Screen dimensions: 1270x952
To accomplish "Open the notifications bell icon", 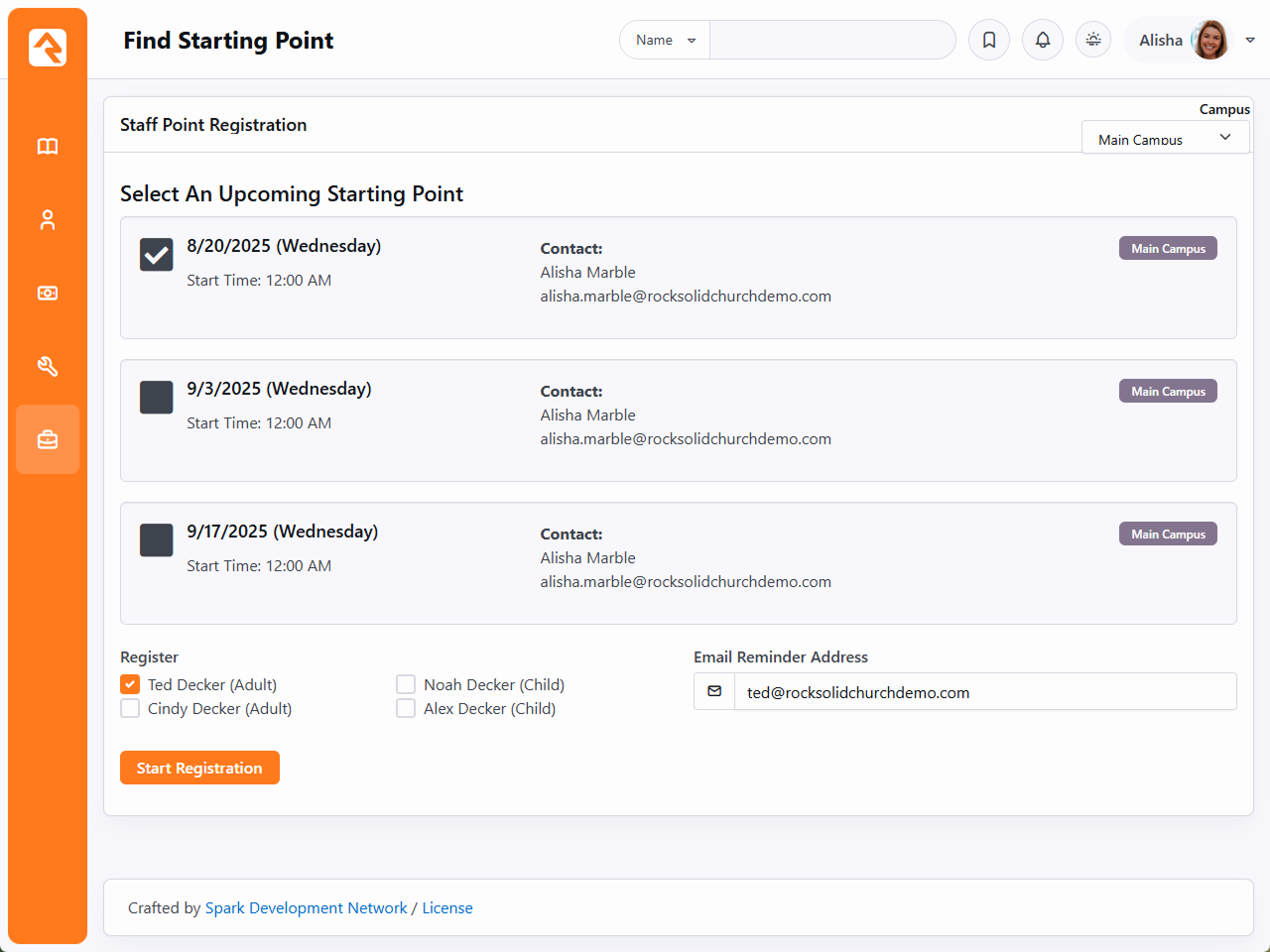I will (x=1043, y=40).
